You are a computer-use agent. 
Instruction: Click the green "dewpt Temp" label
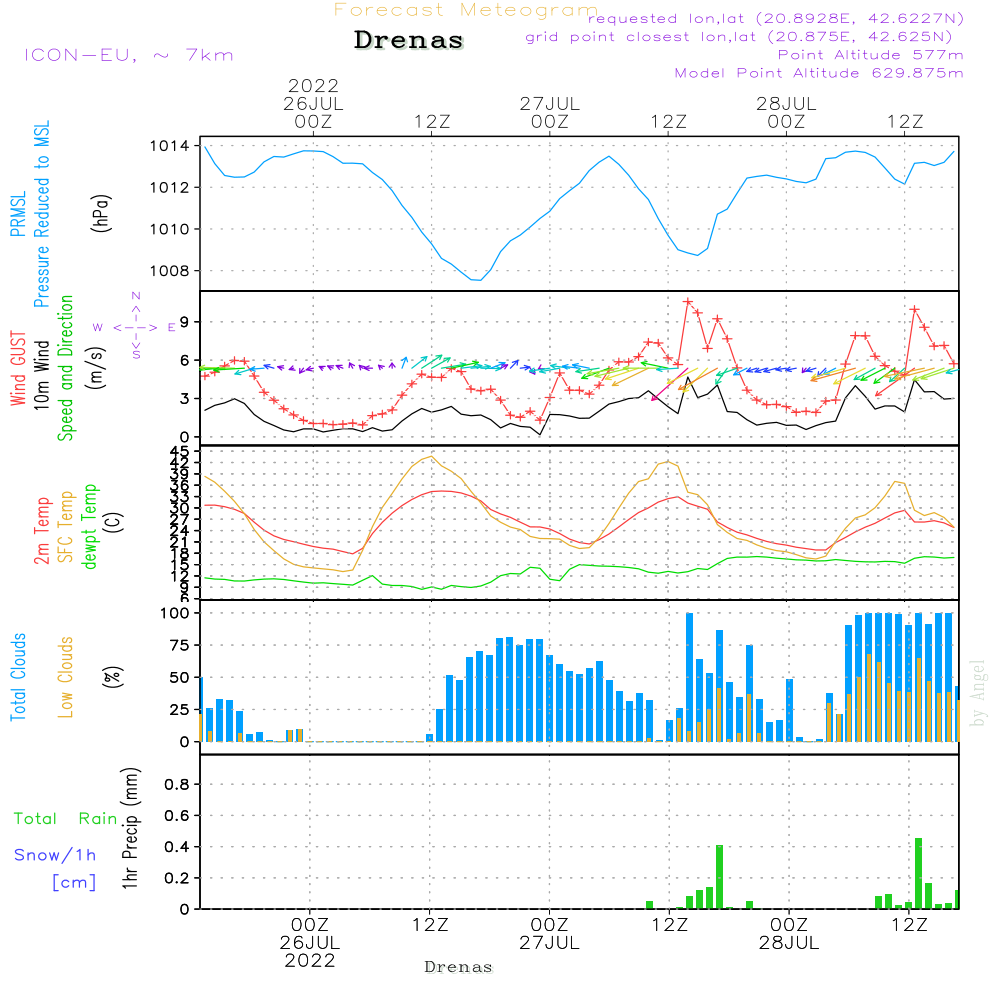(x=89, y=526)
